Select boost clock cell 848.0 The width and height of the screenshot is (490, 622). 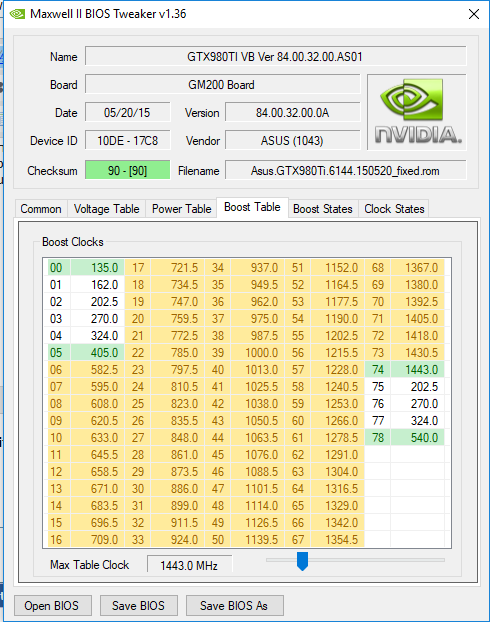tap(178, 438)
